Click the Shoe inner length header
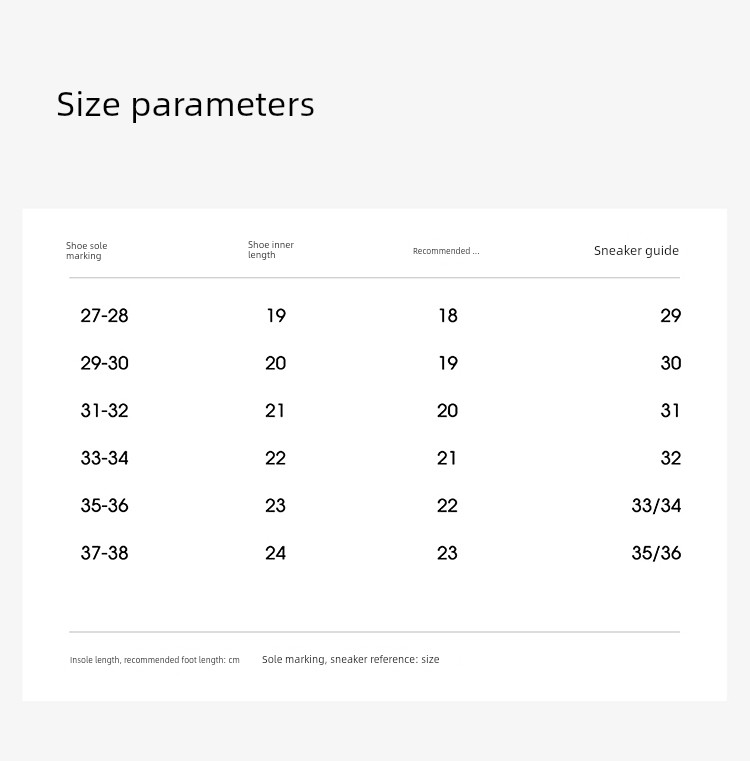This screenshot has height=761, width=750. [x=270, y=249]
